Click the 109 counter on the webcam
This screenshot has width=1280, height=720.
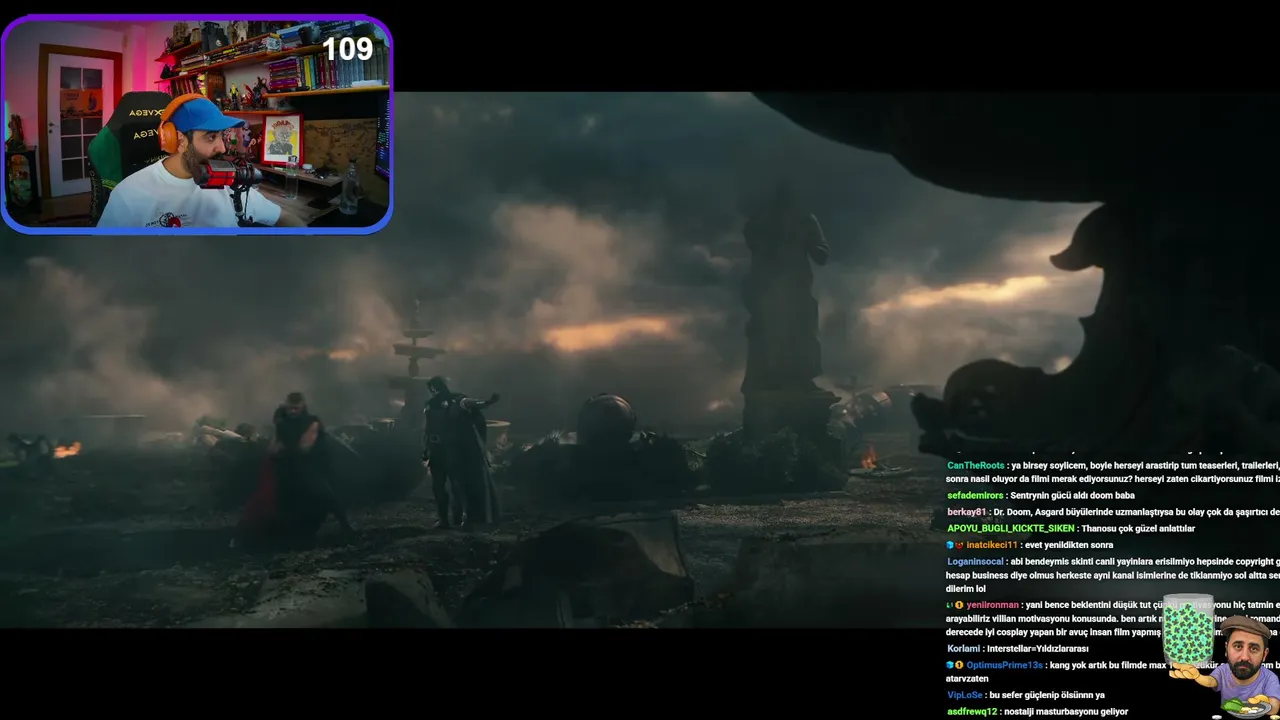[347, 49]
